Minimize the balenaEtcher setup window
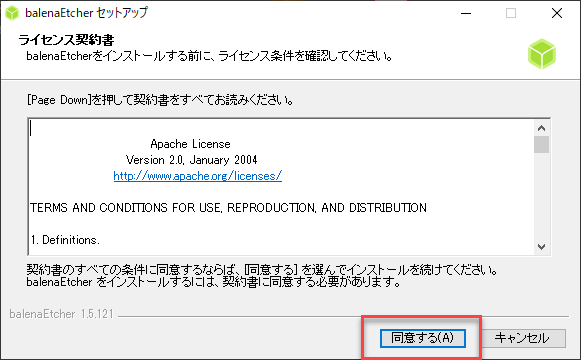Screen dimensions: 581x360 click(466, 13)
